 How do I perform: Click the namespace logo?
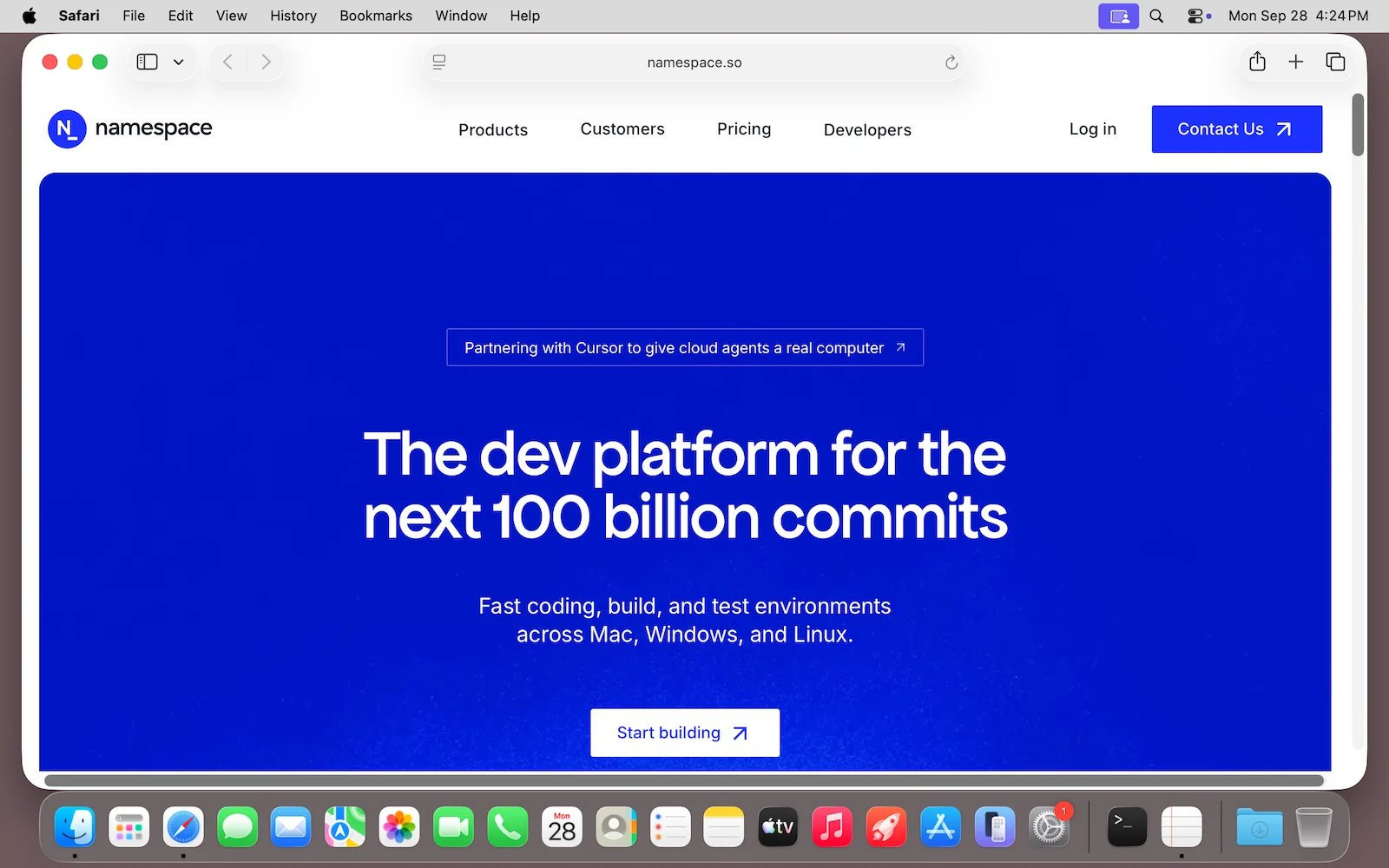130,128
